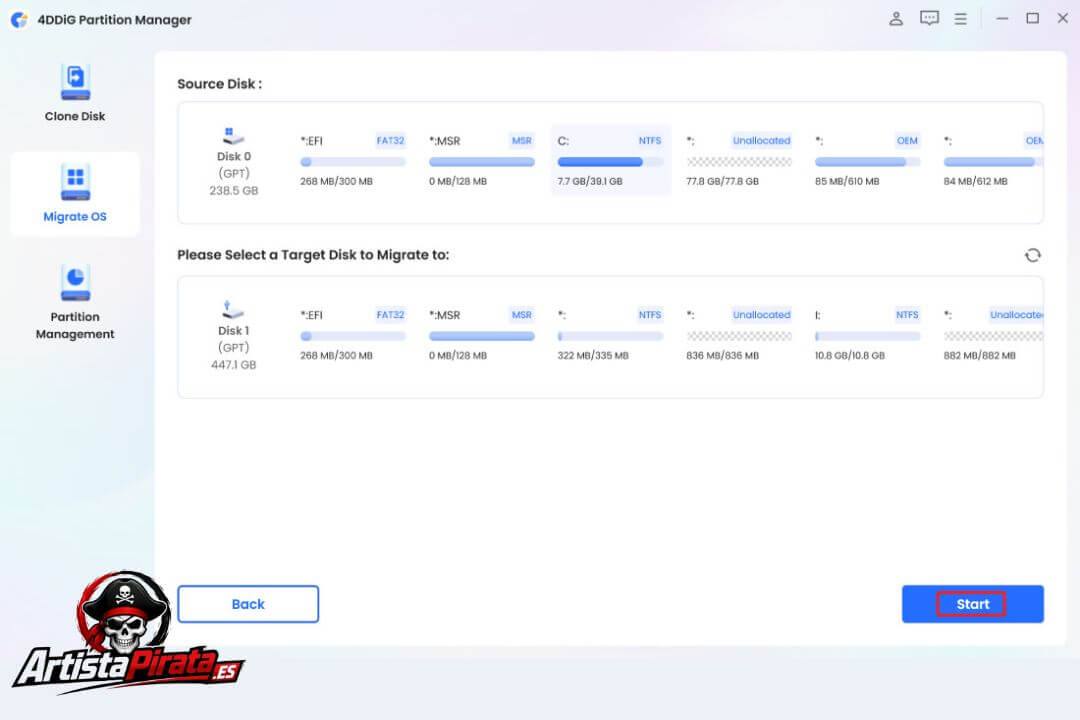Viewport: 1080px width, 720px height.
Task: Select the Migrate OS sidebar option
Action: pyautogui.click(x=75, y=194)
